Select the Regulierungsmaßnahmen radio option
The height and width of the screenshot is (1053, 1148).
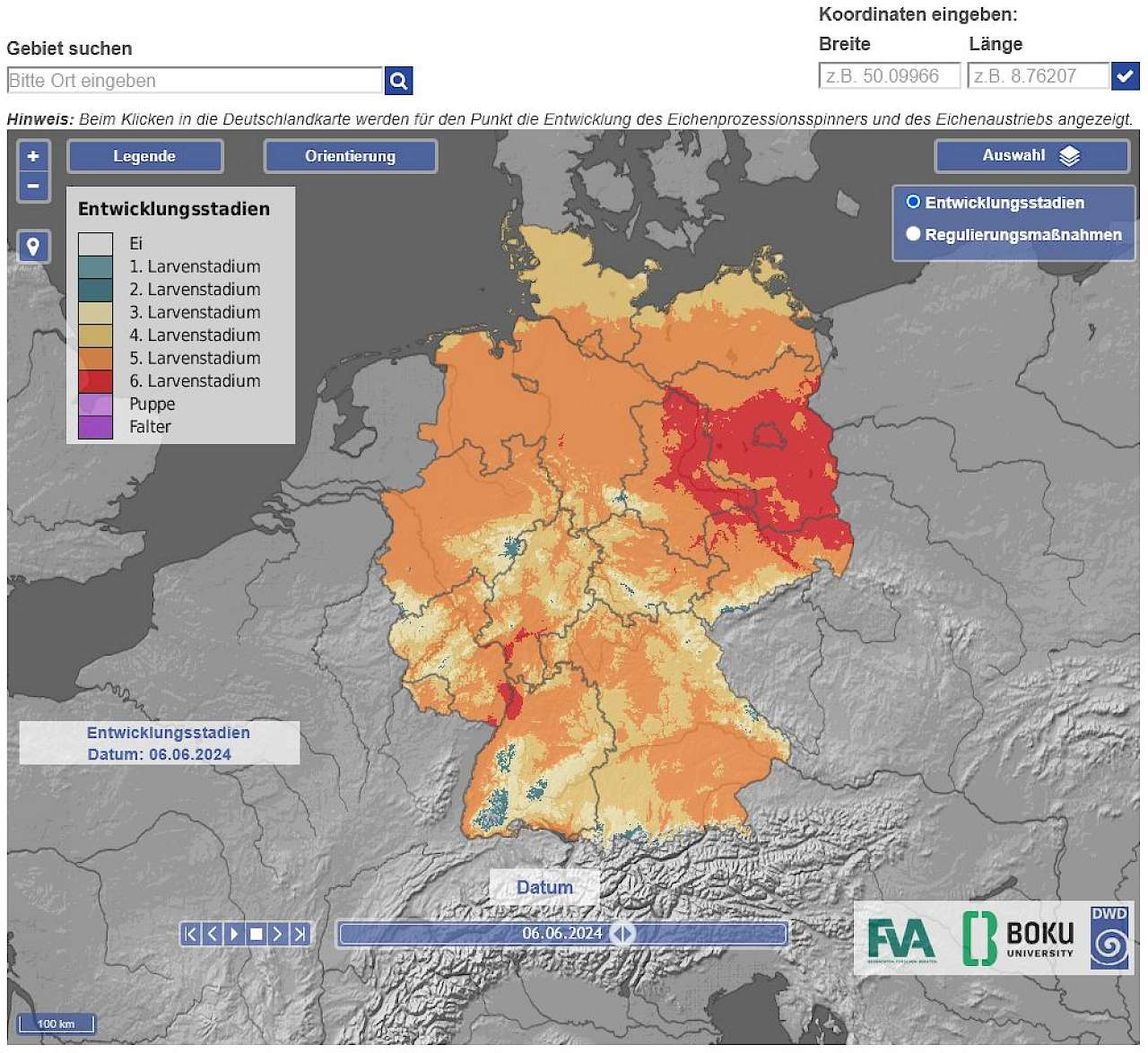913,234
